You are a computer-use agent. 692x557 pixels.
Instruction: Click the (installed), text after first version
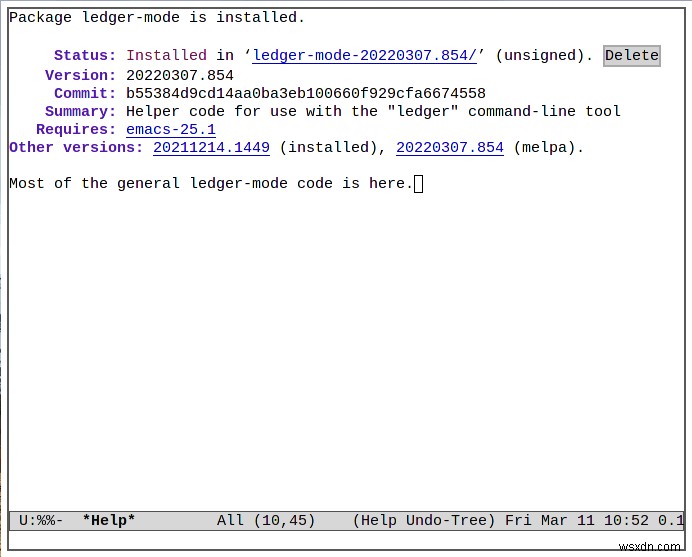pyautogui.click(x=333, y=147)
